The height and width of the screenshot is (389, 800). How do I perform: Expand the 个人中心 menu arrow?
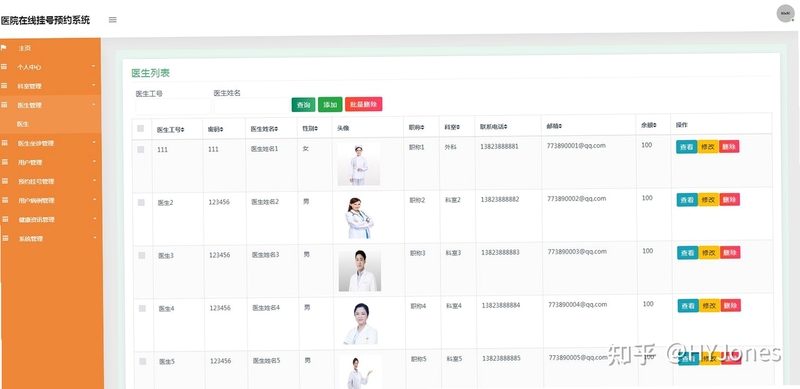[x=93, y=66]
